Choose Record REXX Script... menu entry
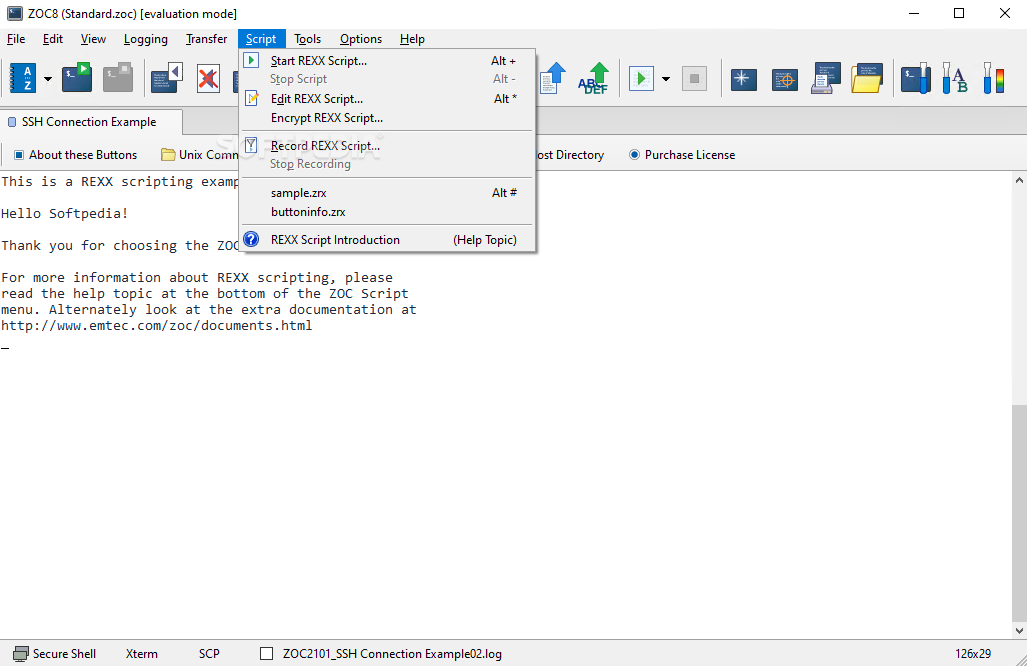 pos(388,145)
